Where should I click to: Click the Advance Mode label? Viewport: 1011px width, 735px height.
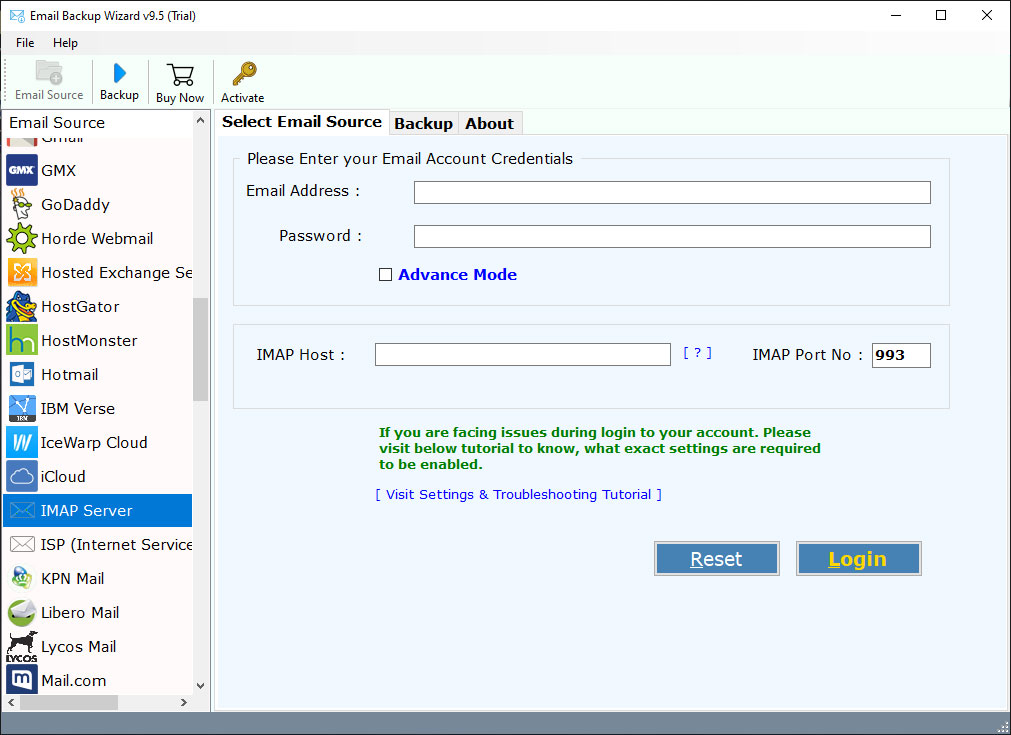point(457,275)
